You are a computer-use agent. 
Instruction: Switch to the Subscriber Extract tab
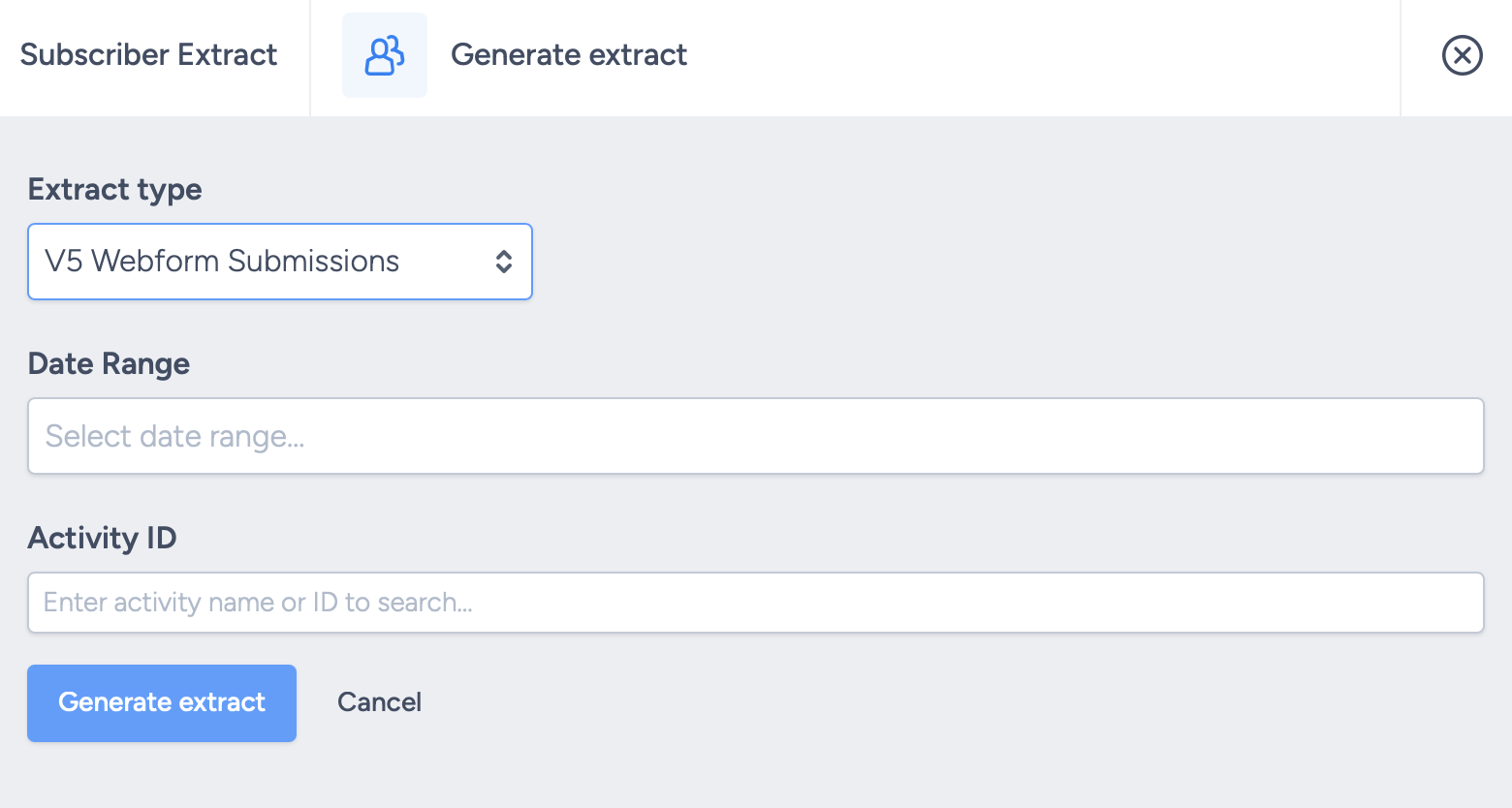pyautogui.click(x=148, y=55)
